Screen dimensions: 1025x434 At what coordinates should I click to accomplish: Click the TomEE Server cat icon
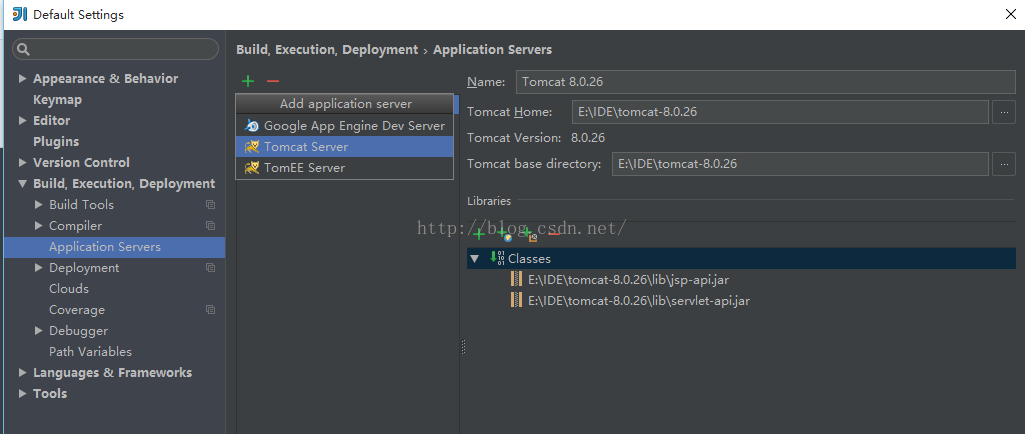pos(252,167)
